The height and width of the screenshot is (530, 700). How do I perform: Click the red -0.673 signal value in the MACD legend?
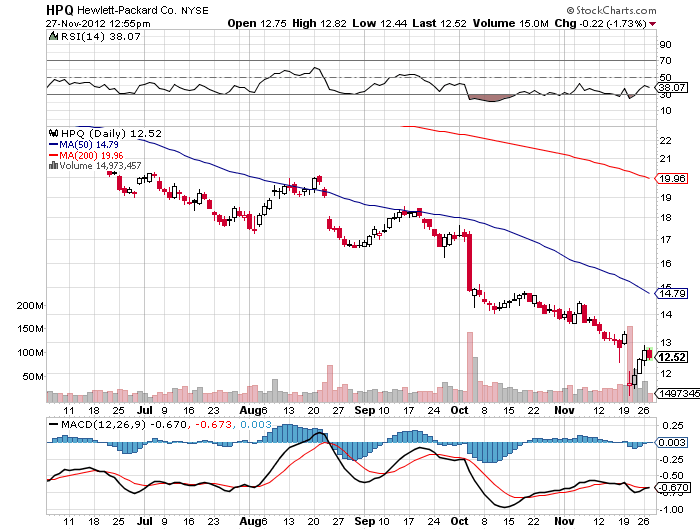pyautogui.click(x=213, y=424)
